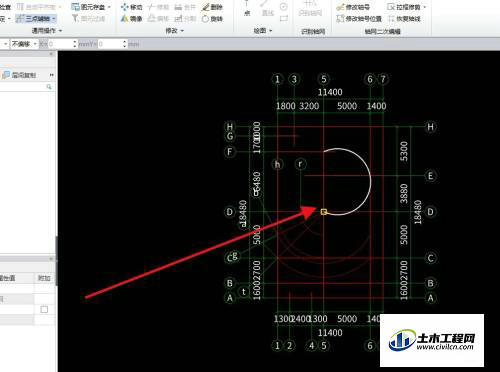Toggle the checkbox in 附加 column
The image size is (500, 372).
[x=44, y=309]
